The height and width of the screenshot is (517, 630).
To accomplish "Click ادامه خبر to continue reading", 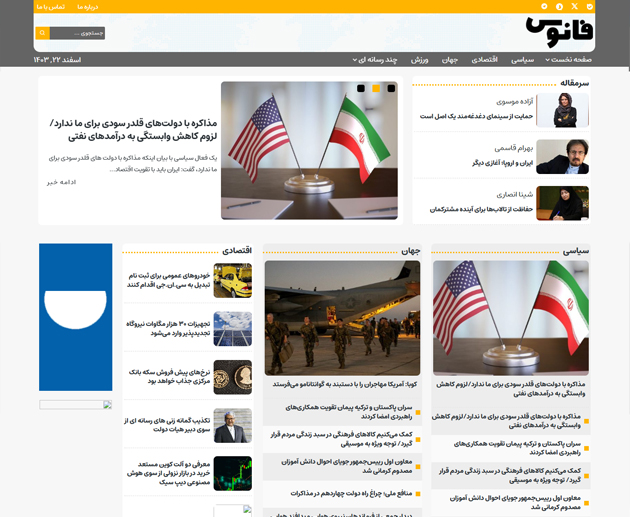I will (x=61, y=182).
